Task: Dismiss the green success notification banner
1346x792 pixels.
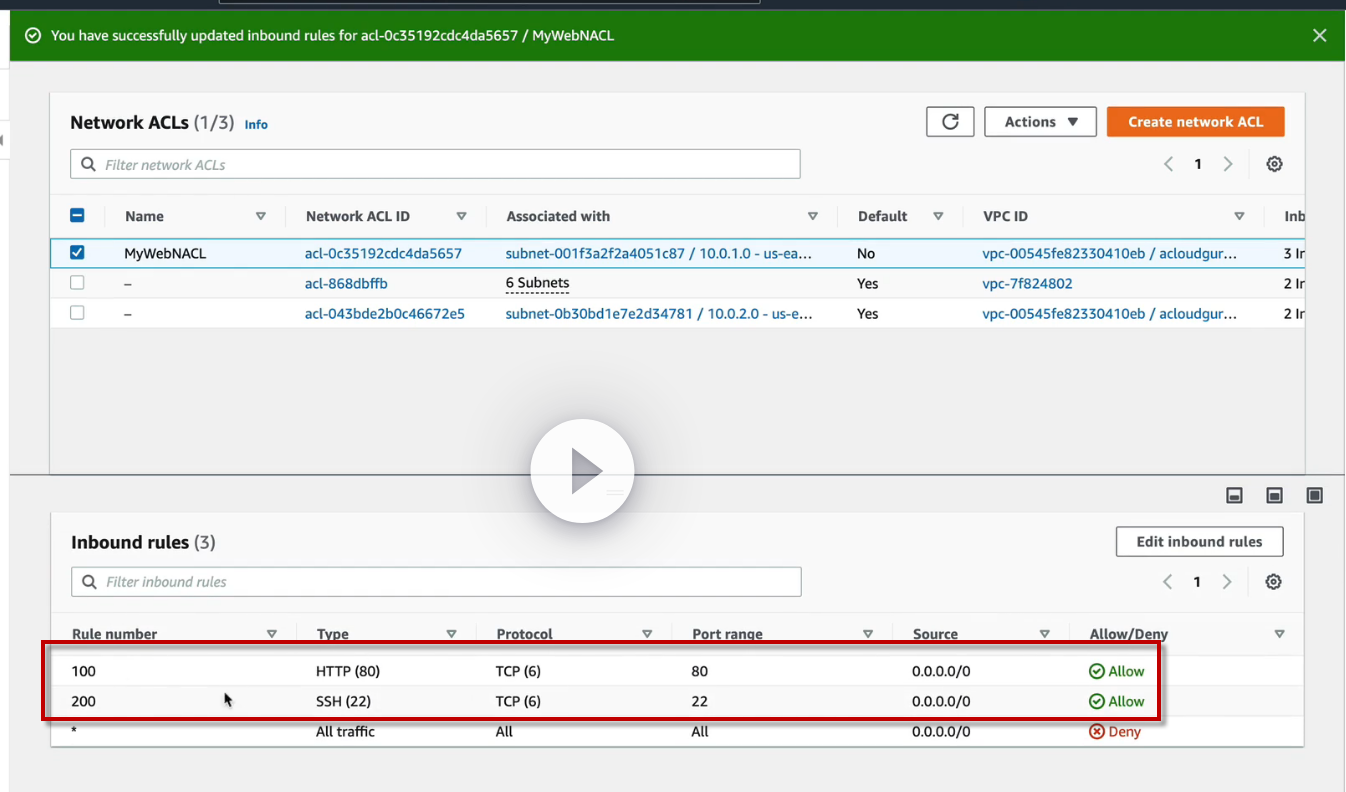Action: click(x=1319, y=36)
